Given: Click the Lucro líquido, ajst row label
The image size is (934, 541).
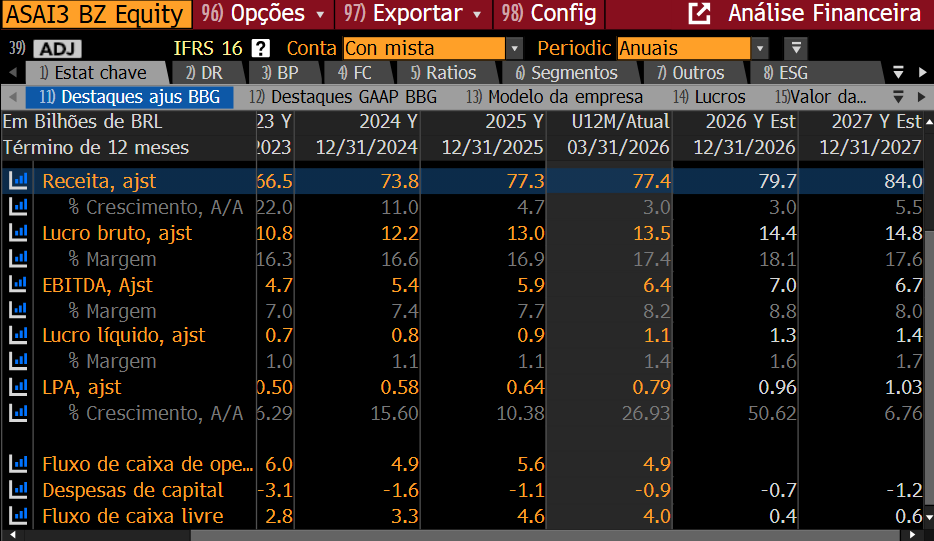Looking at the screenshot, I should click(x=124, y=335).
